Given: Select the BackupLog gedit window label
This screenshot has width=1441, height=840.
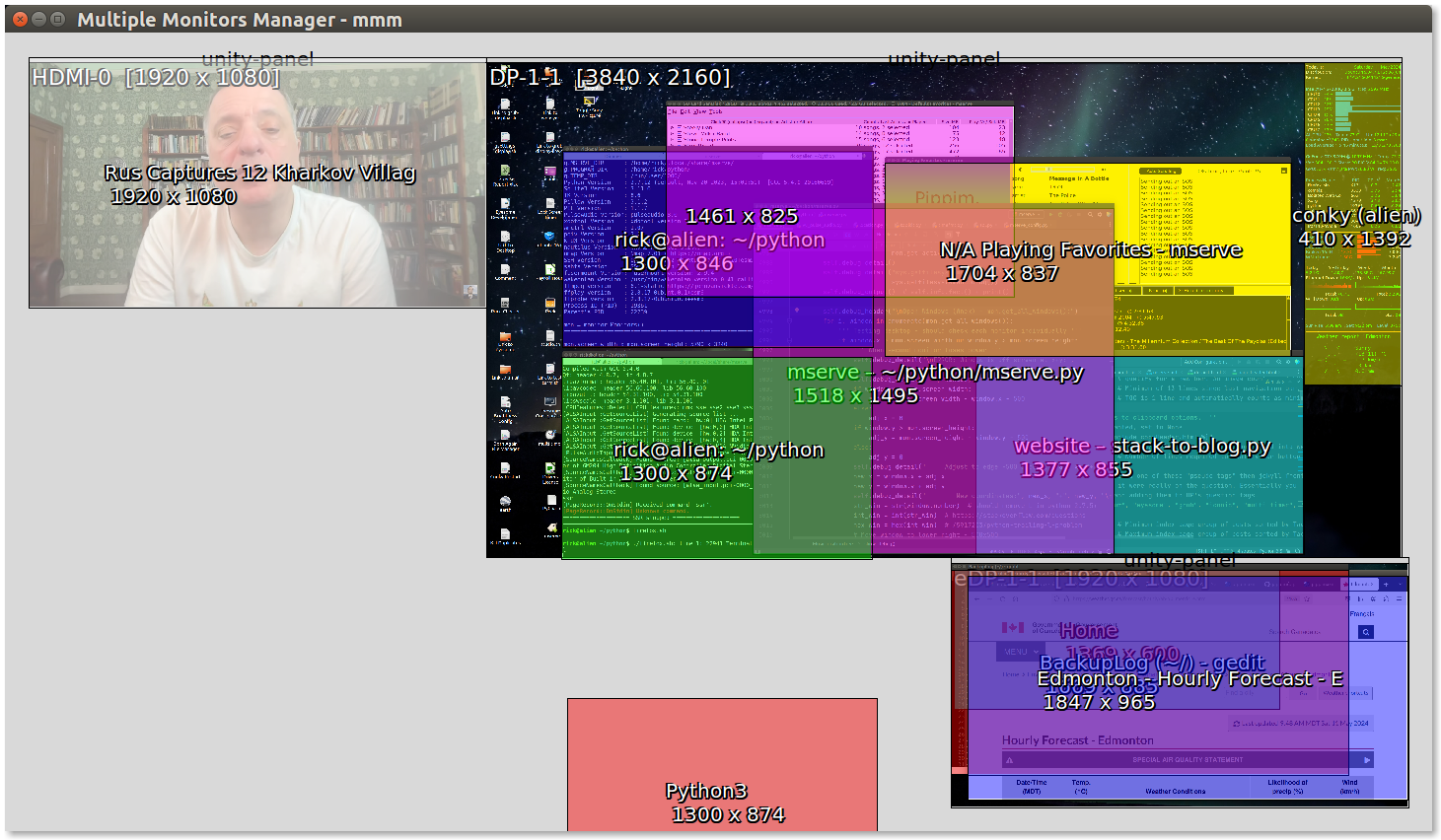Looking at the screenshot, I should click(1151, 663).
